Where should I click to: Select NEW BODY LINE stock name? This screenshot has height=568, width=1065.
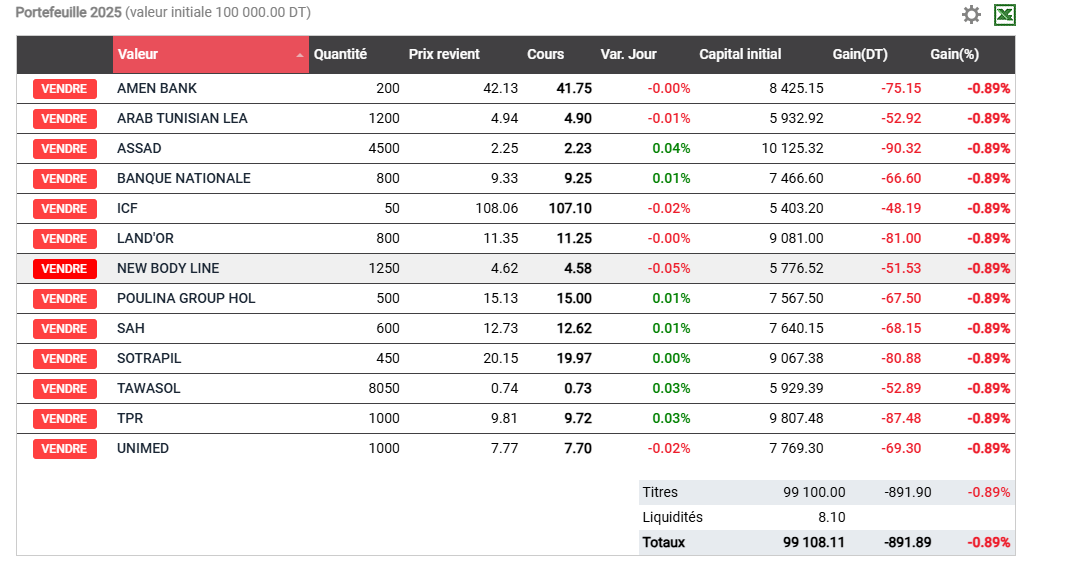coord(168,268)
